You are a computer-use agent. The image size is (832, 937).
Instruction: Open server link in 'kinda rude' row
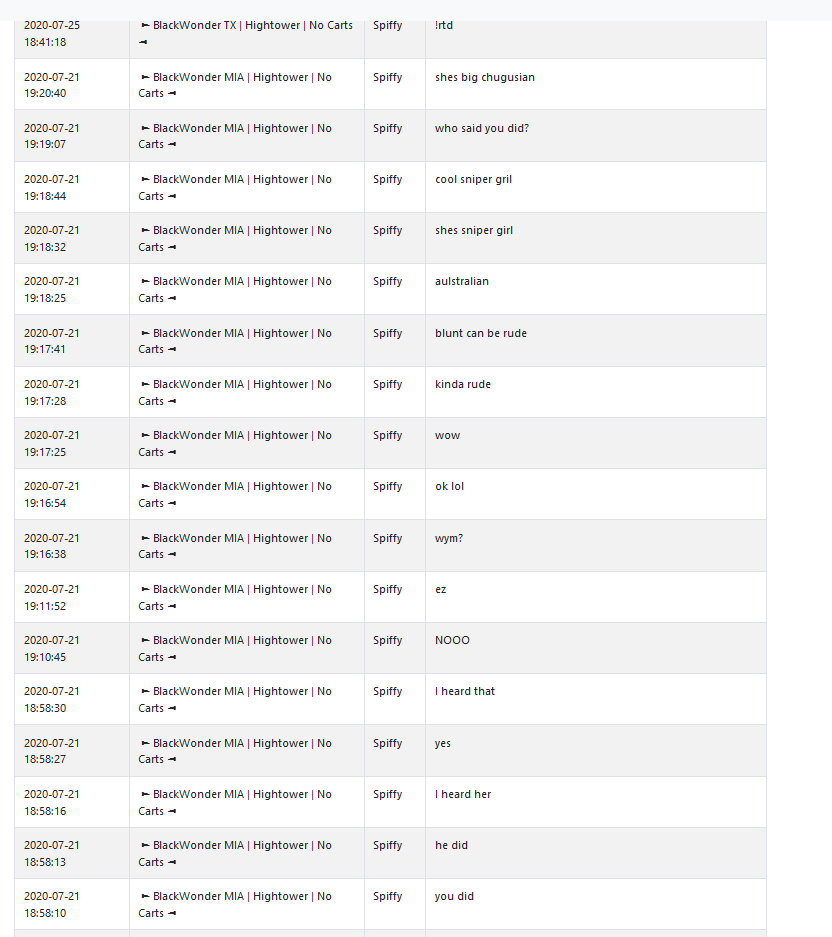(235, 393)
